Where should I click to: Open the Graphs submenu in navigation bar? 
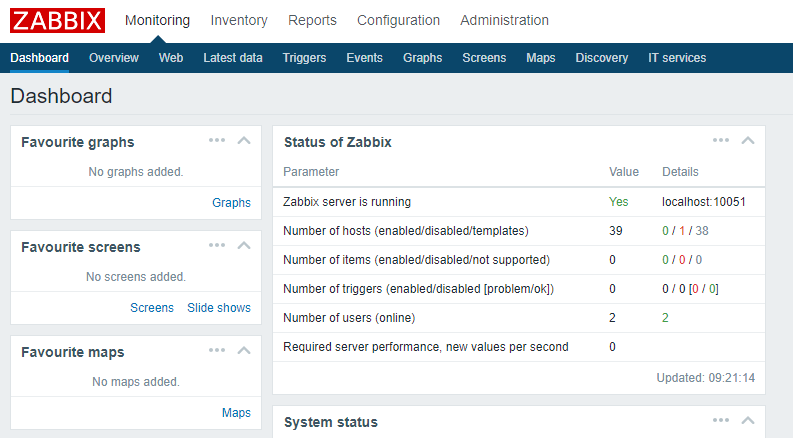(422, 58)
